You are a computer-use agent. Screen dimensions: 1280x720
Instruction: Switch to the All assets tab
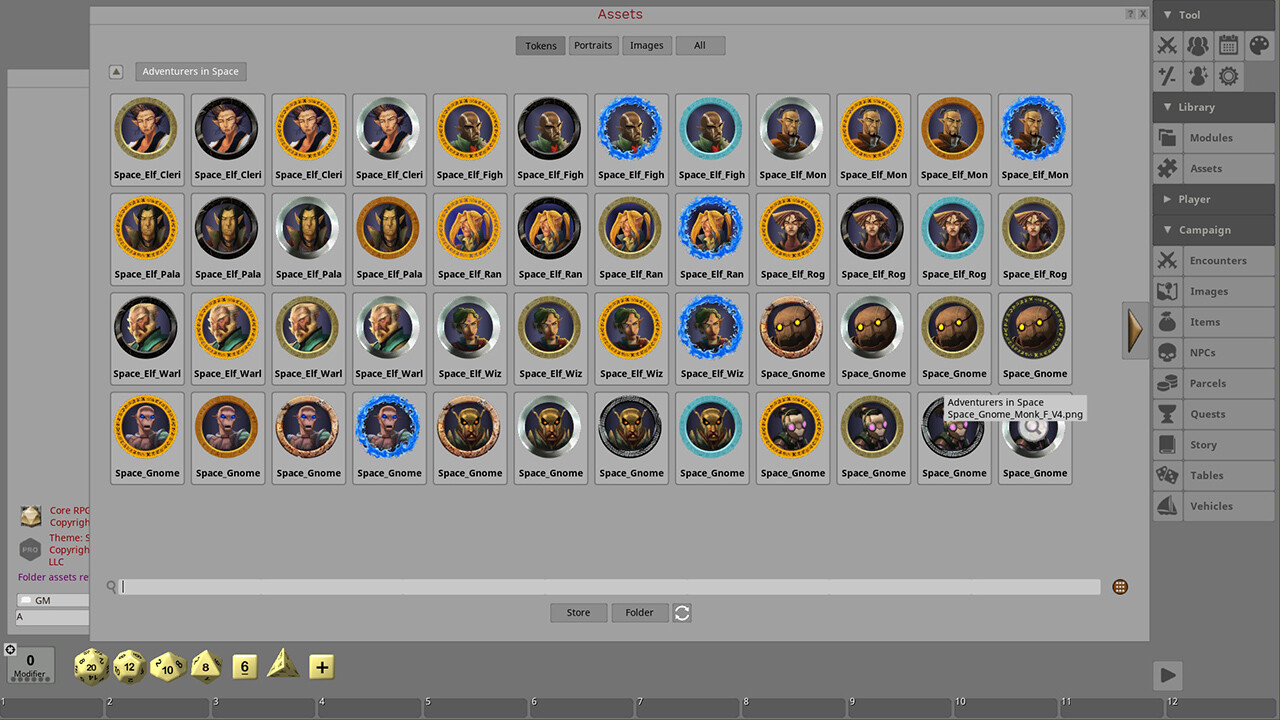[x=700, y=45]
